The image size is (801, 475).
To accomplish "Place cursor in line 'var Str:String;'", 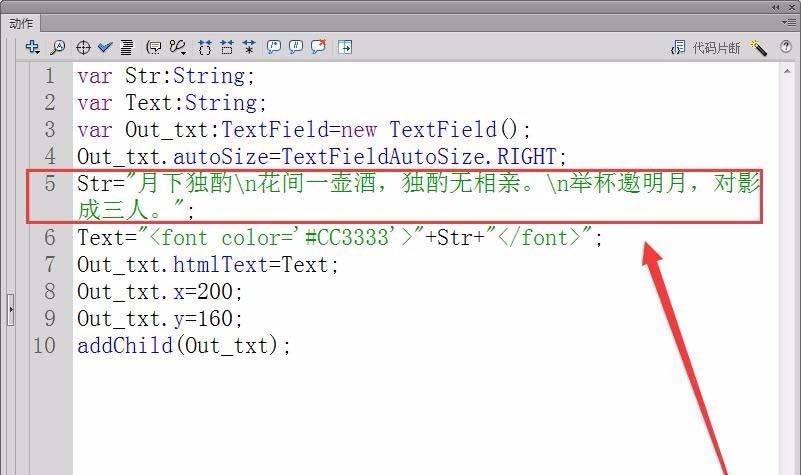I will click(166, 76).
